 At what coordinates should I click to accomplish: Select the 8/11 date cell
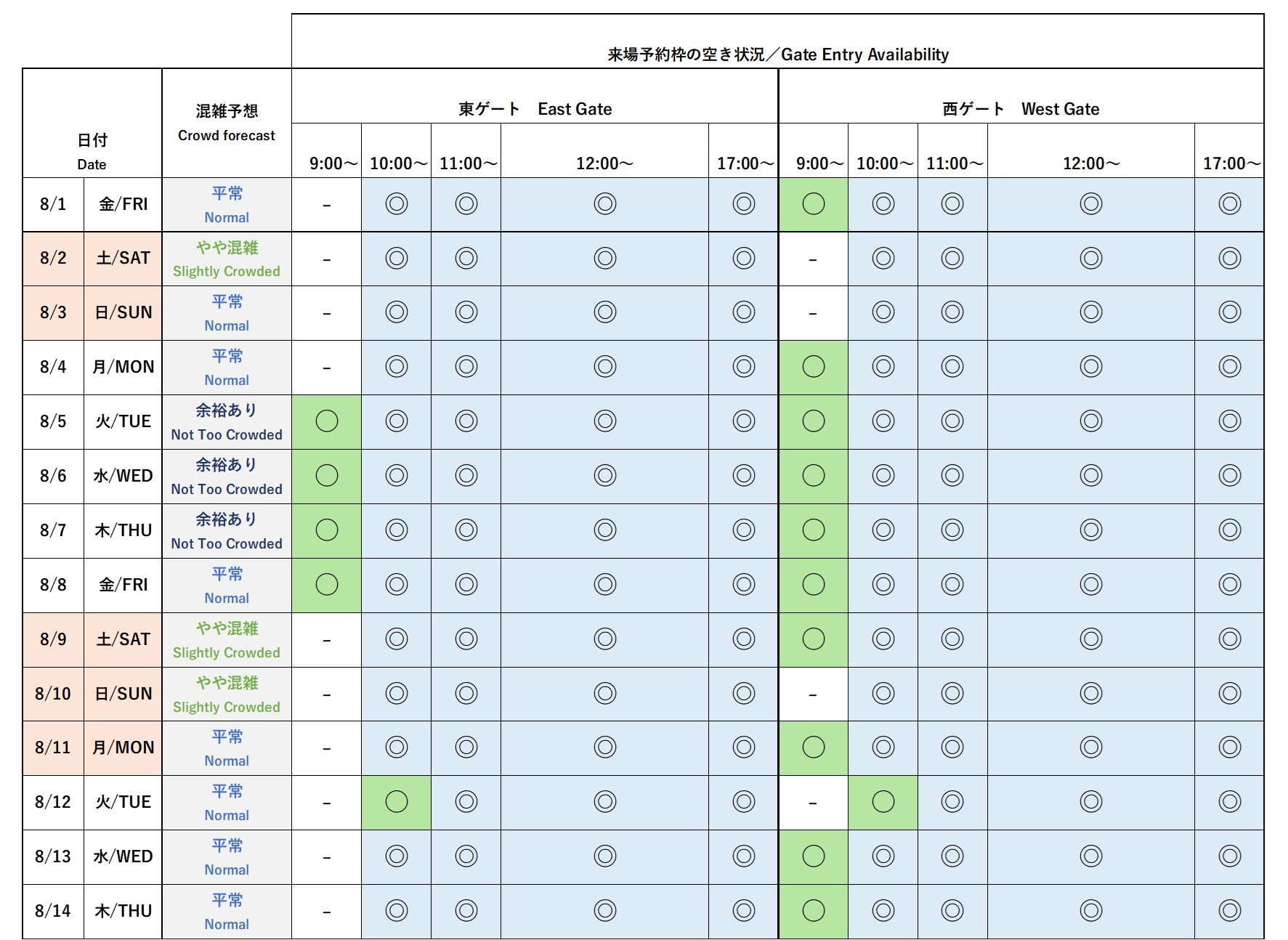point(53,747)
